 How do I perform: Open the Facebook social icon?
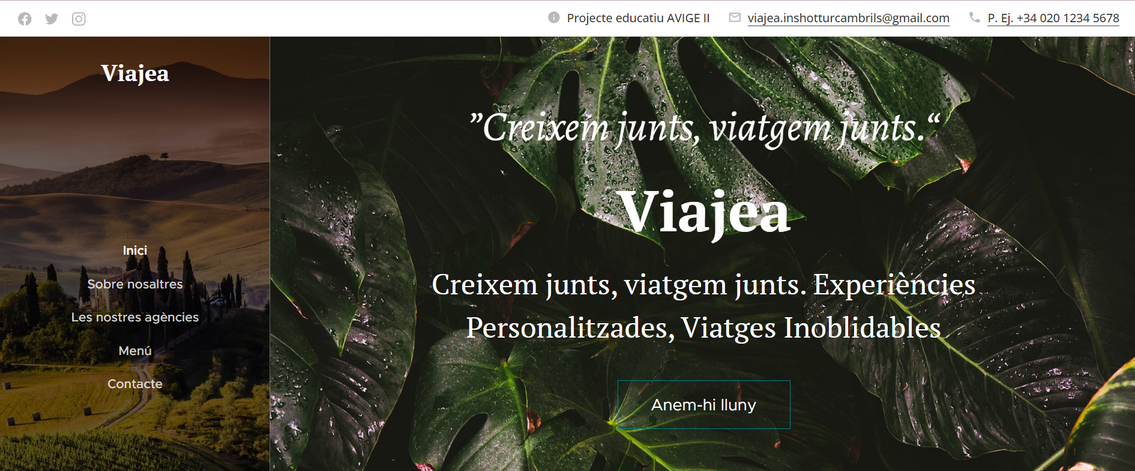point(25,19)
